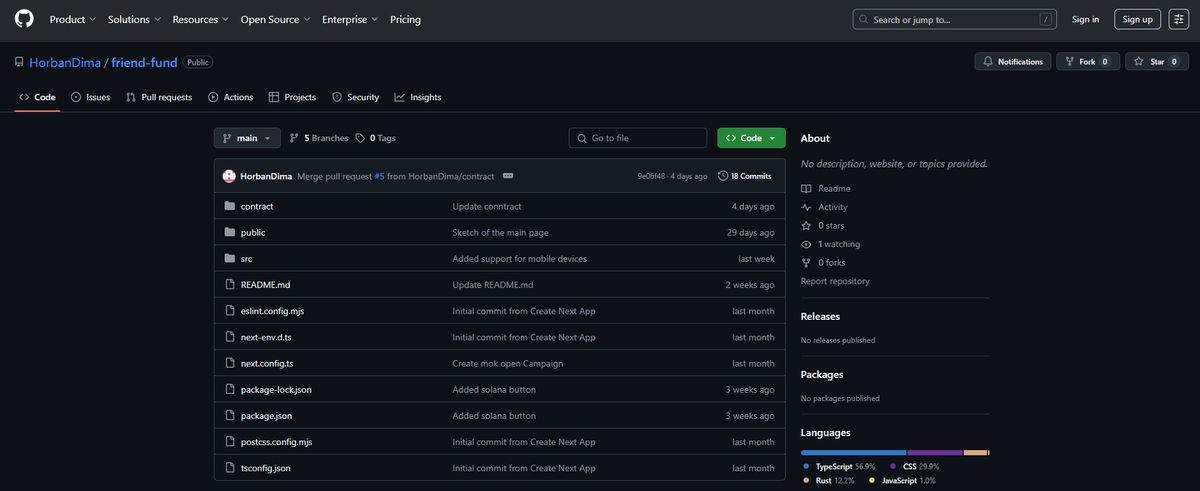Open the Resources dropdown

pos(201,19)
